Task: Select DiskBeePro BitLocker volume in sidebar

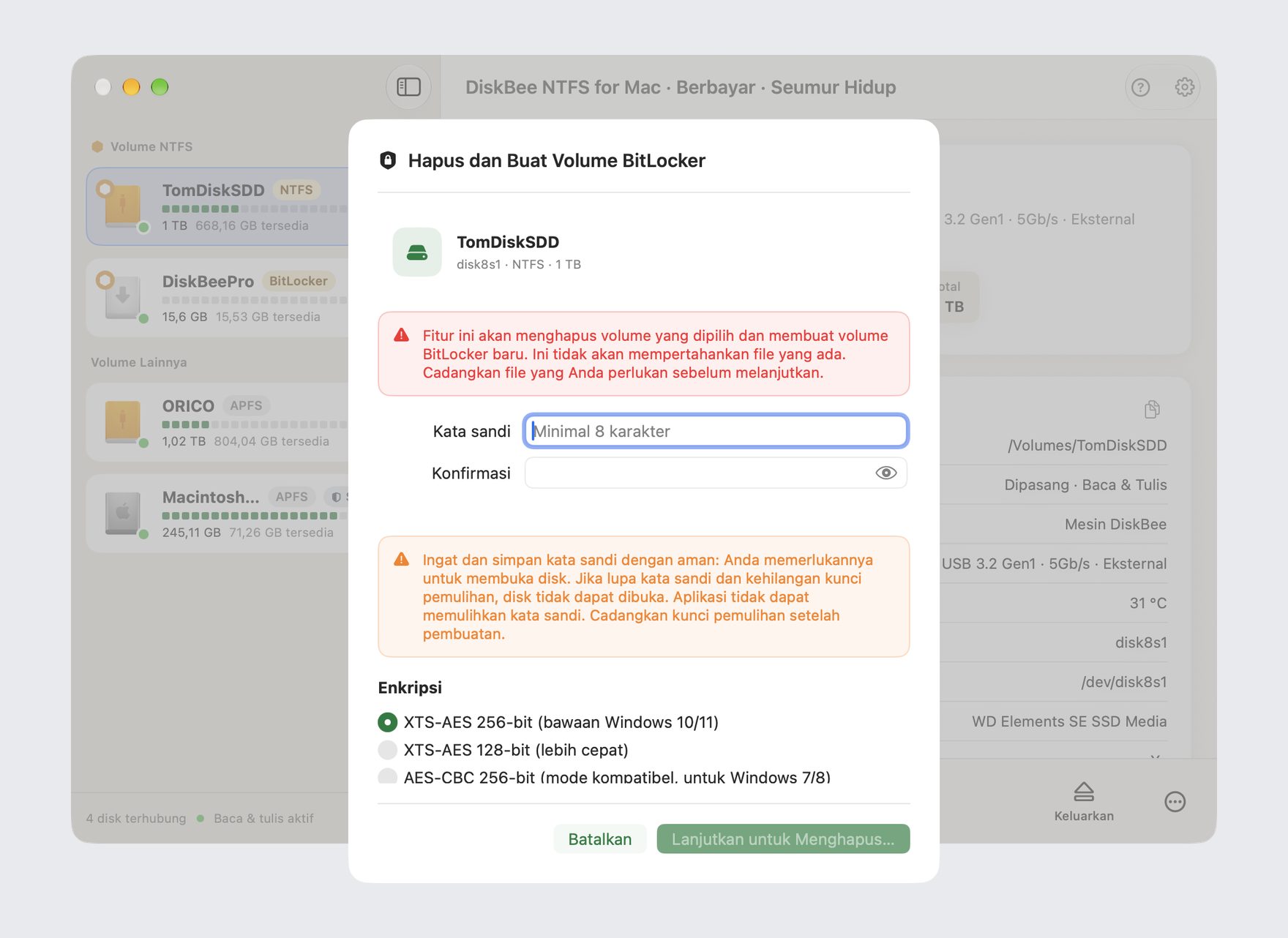Action: tap(218, 298)
